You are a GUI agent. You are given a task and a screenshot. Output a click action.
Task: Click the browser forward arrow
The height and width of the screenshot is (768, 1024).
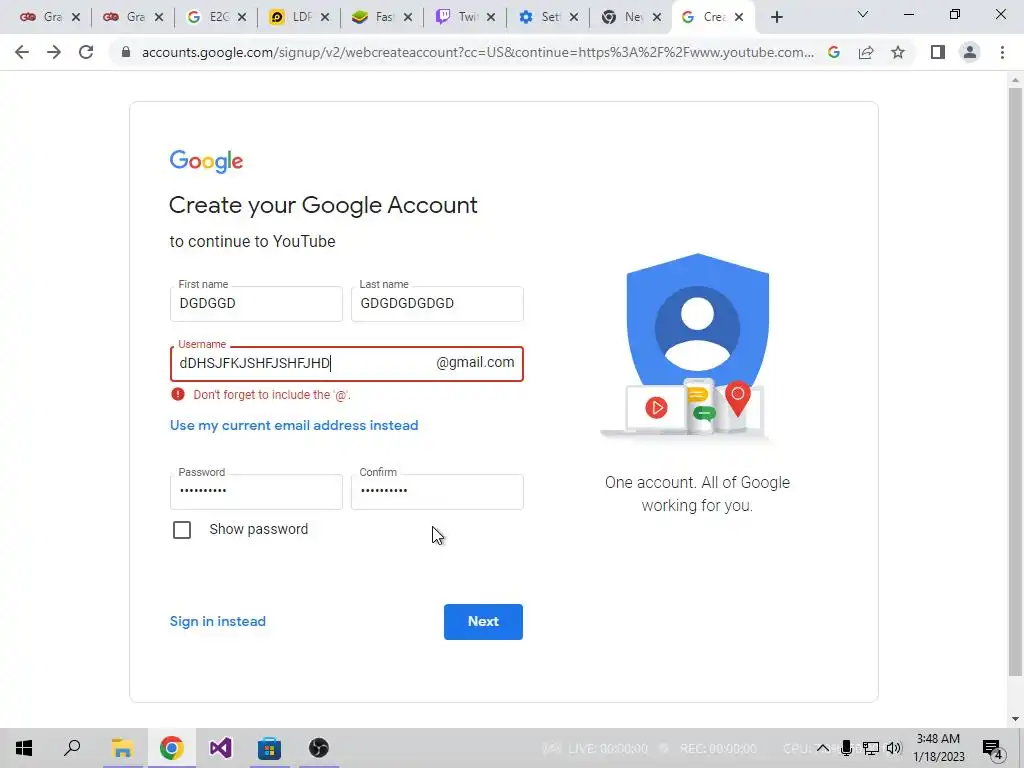[x=54, y=52]
